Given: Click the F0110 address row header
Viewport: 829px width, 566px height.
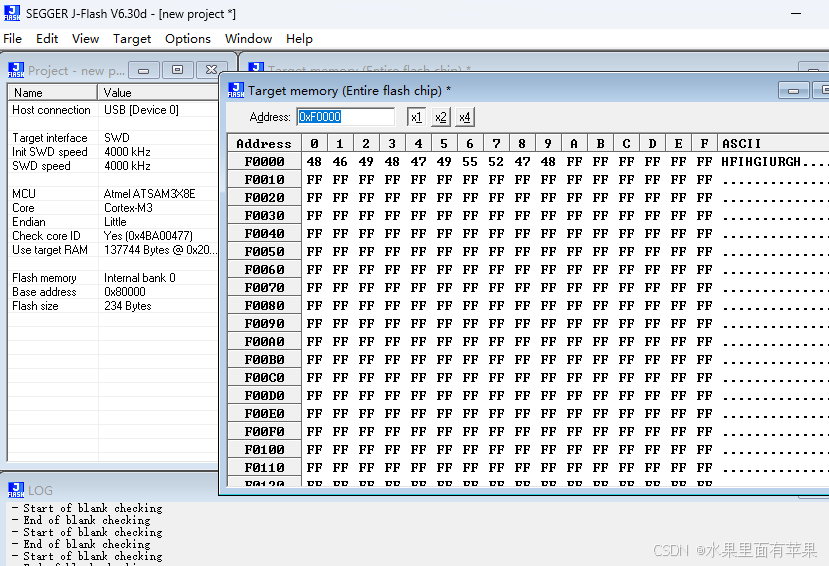Looking at the screenshot, I should (264, 467).
